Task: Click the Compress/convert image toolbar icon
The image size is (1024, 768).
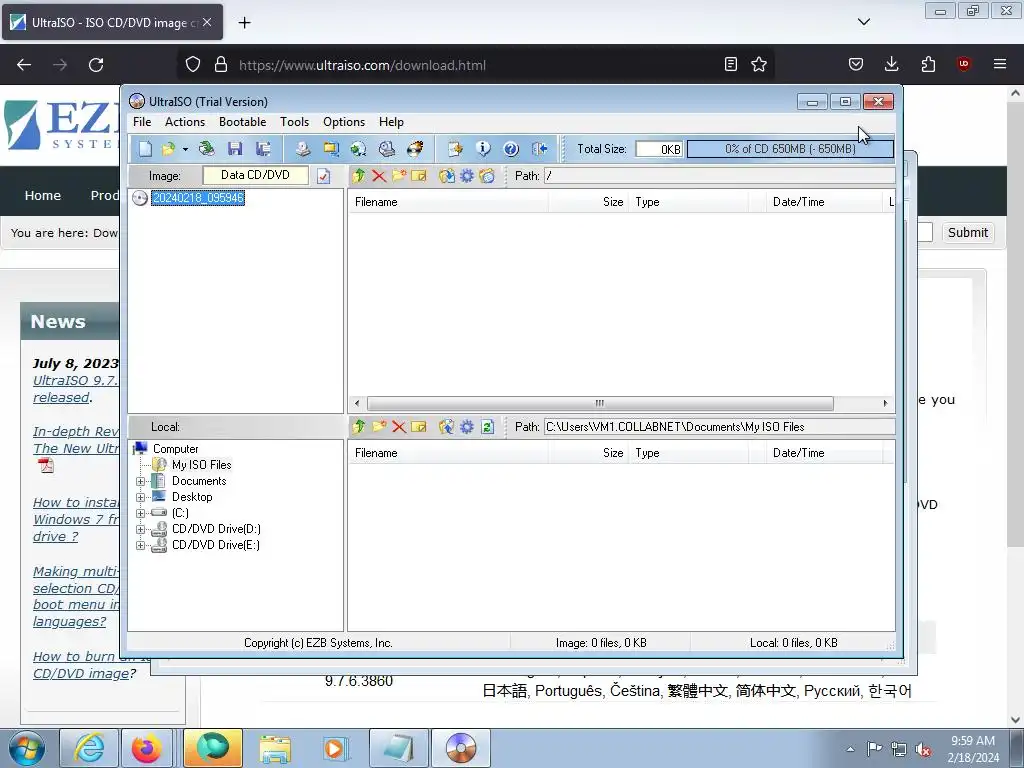Action: (331, 149)
